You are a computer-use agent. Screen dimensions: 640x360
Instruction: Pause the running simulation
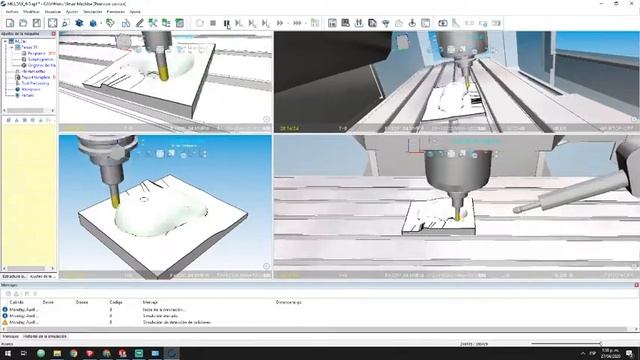pyautogui.click(x=227, y=23)
